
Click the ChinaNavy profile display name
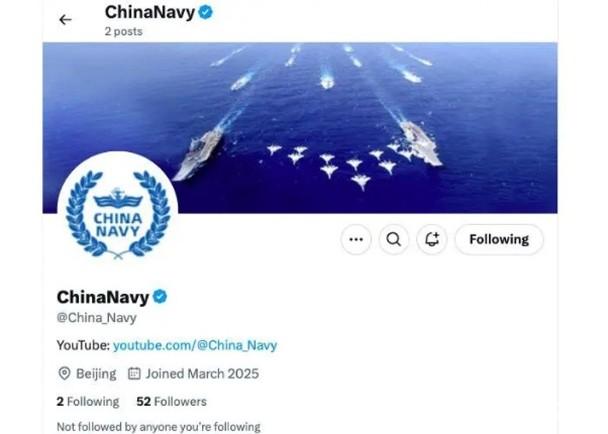pyautogui.click(x=103, y=297)
